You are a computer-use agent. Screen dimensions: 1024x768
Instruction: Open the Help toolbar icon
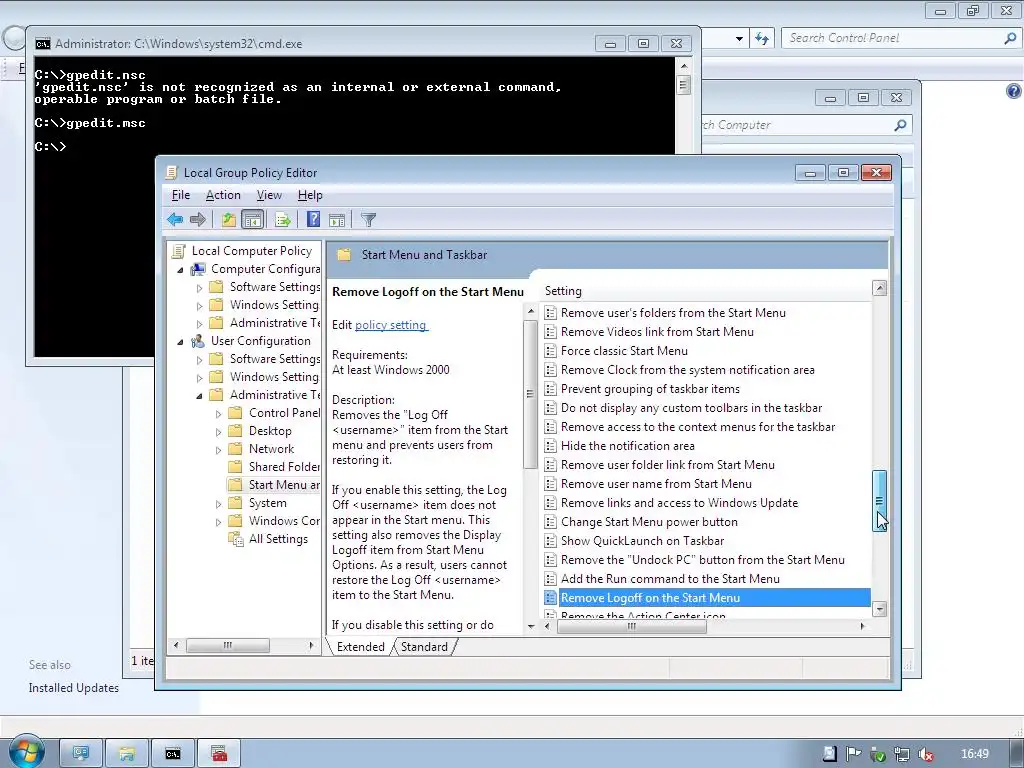point(313,219)
